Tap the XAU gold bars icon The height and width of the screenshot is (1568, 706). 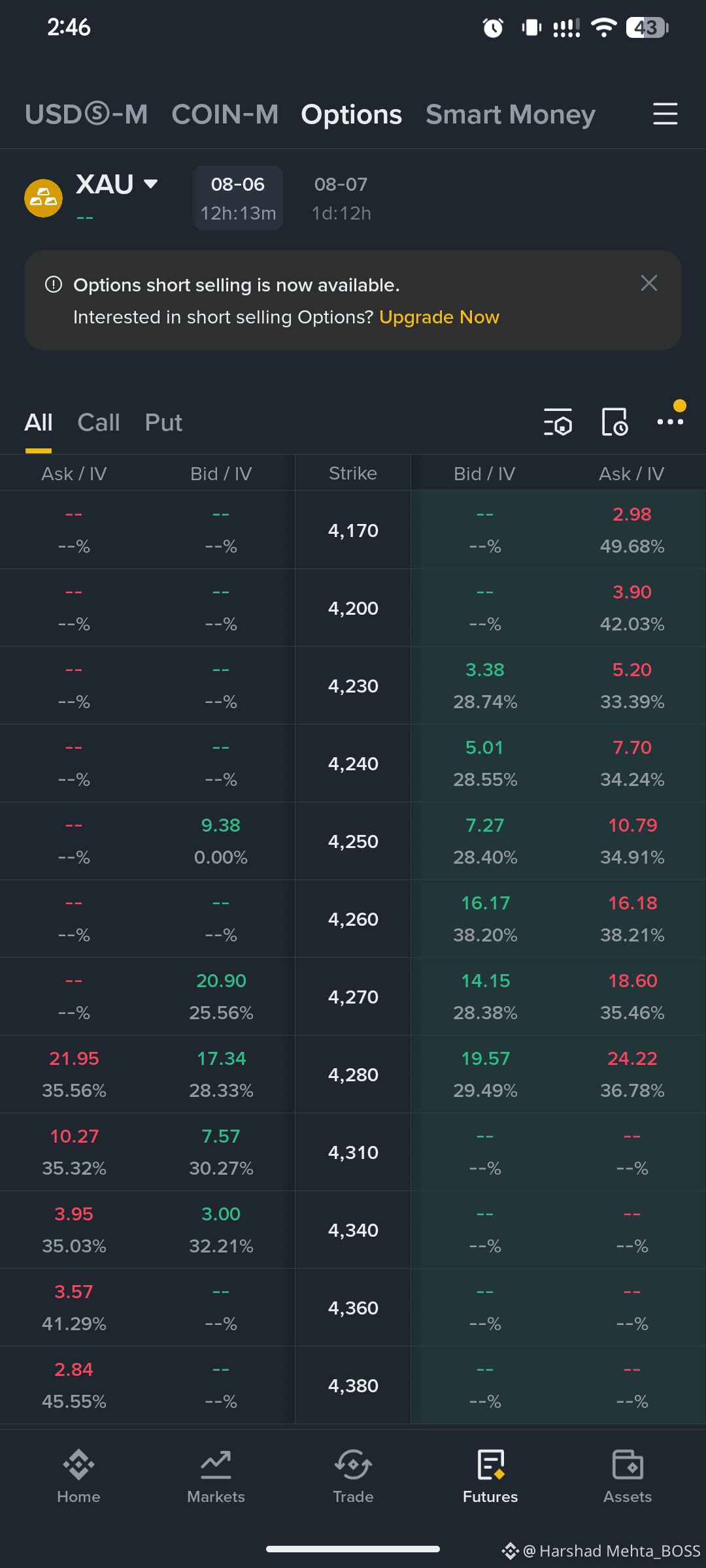[43, 198]
